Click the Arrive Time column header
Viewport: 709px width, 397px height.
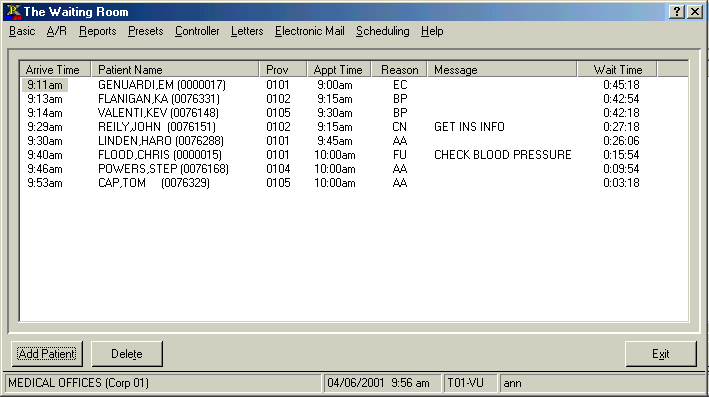coord(55,70)
